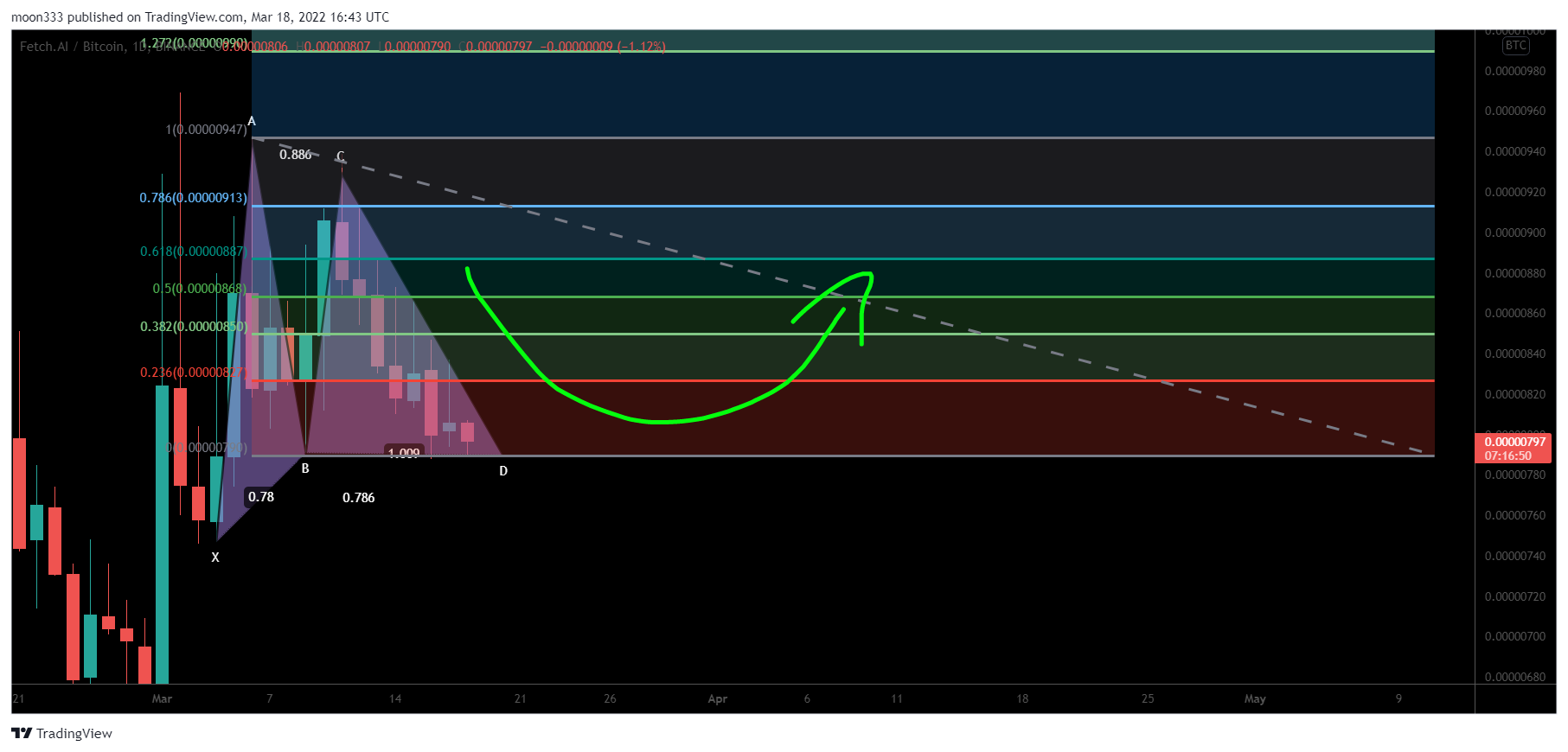The image size is (1568, 752).
Task: Click the red 0.236 Fibonacci horizontal line
Action: (843, 380)
